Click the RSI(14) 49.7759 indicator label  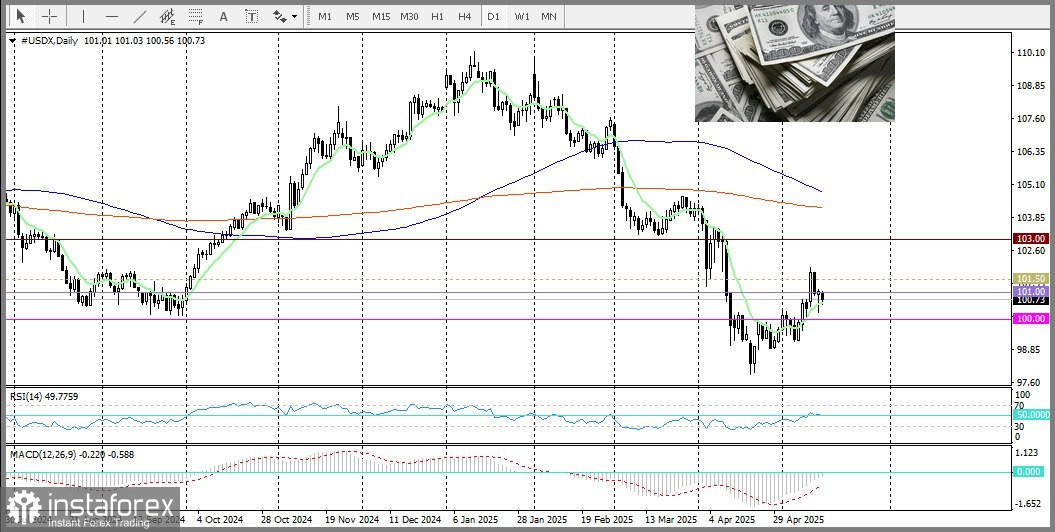(44, 397)
